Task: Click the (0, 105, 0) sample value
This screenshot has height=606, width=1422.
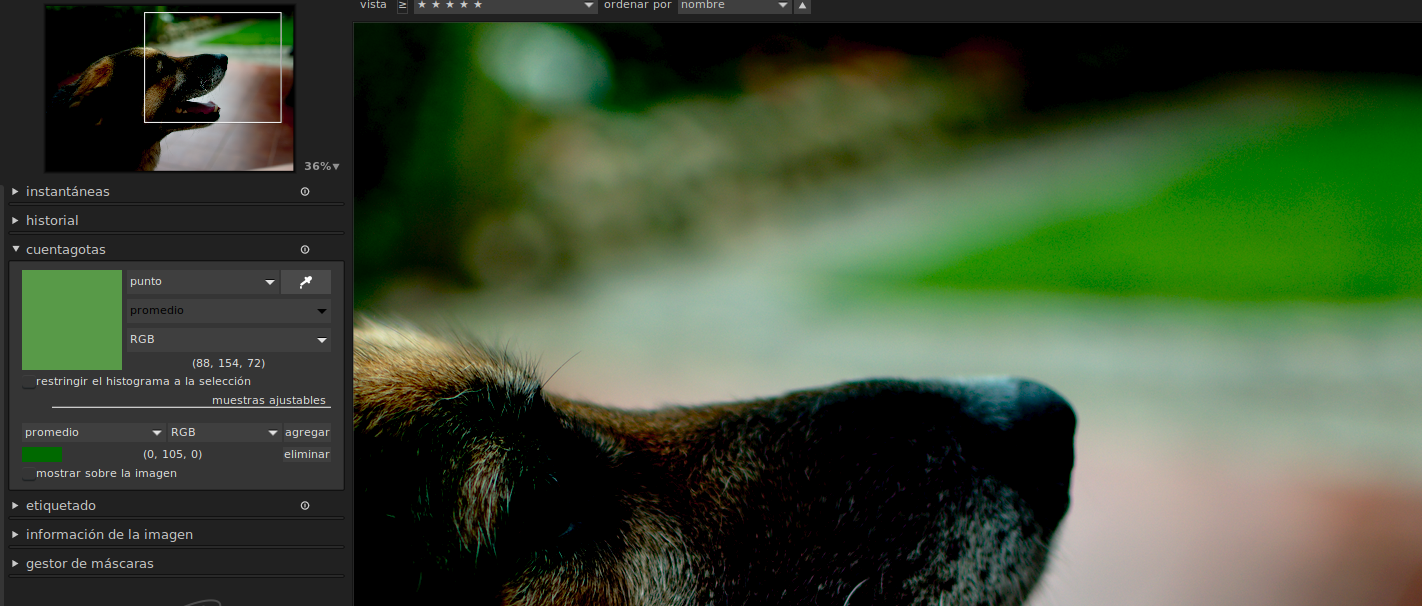Action: [172, 454]
